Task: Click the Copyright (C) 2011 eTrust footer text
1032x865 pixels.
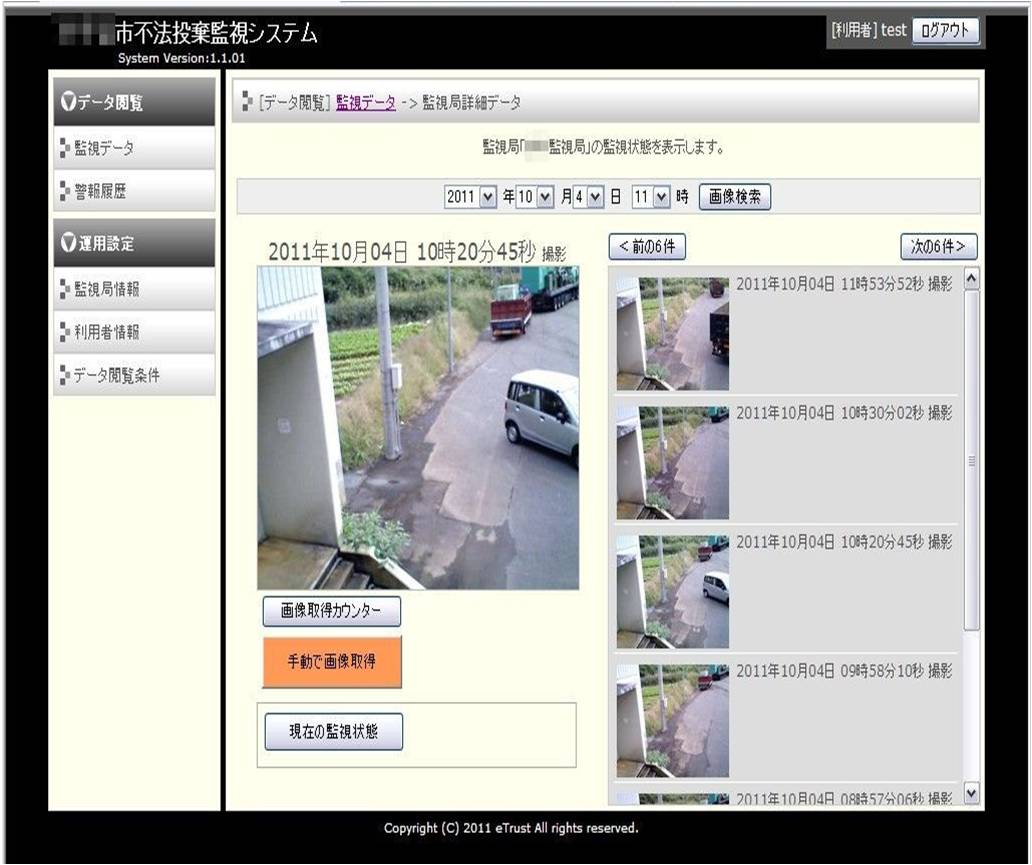Action: coord(511,828)
